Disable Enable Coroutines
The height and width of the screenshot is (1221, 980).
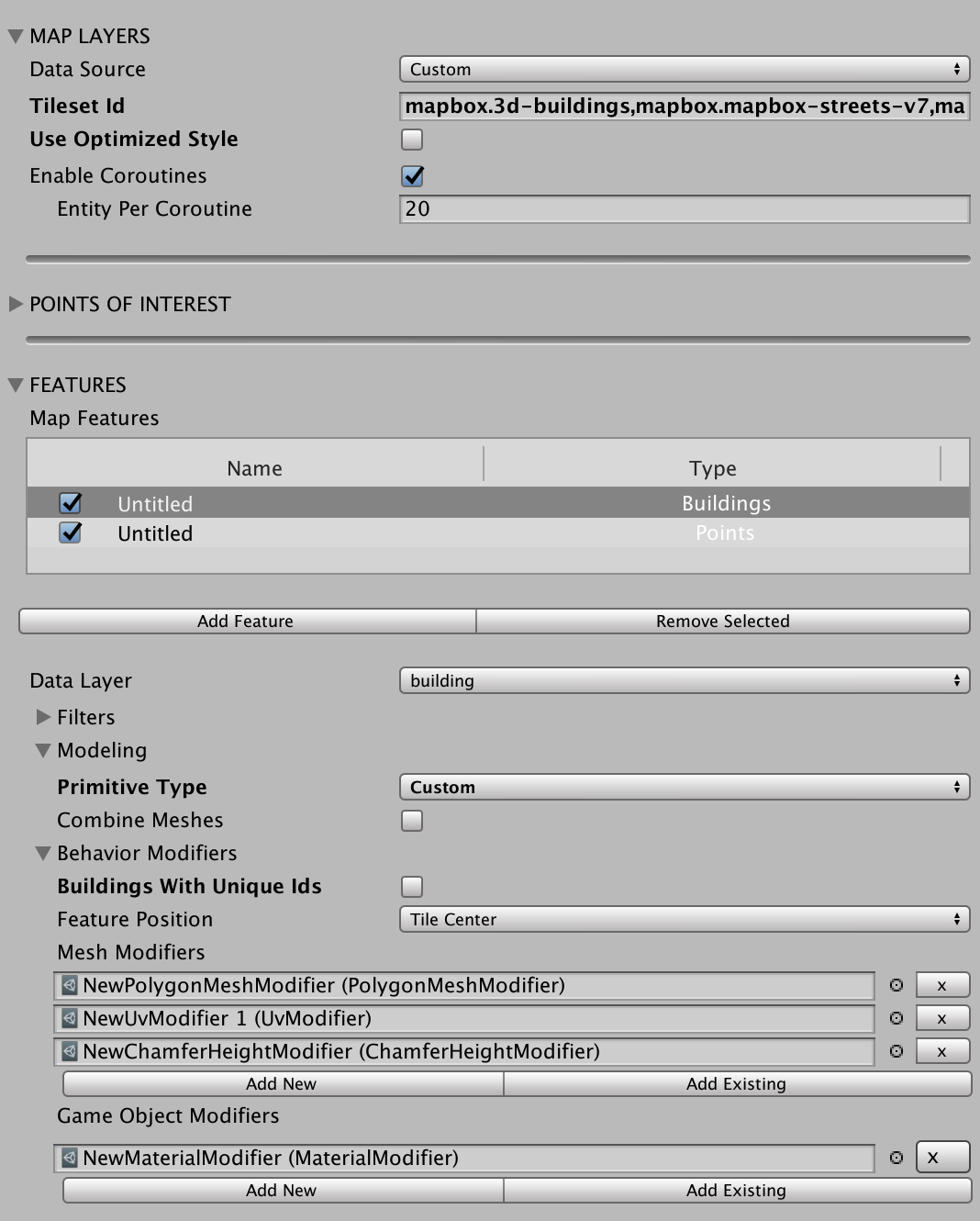coord(411,175)
